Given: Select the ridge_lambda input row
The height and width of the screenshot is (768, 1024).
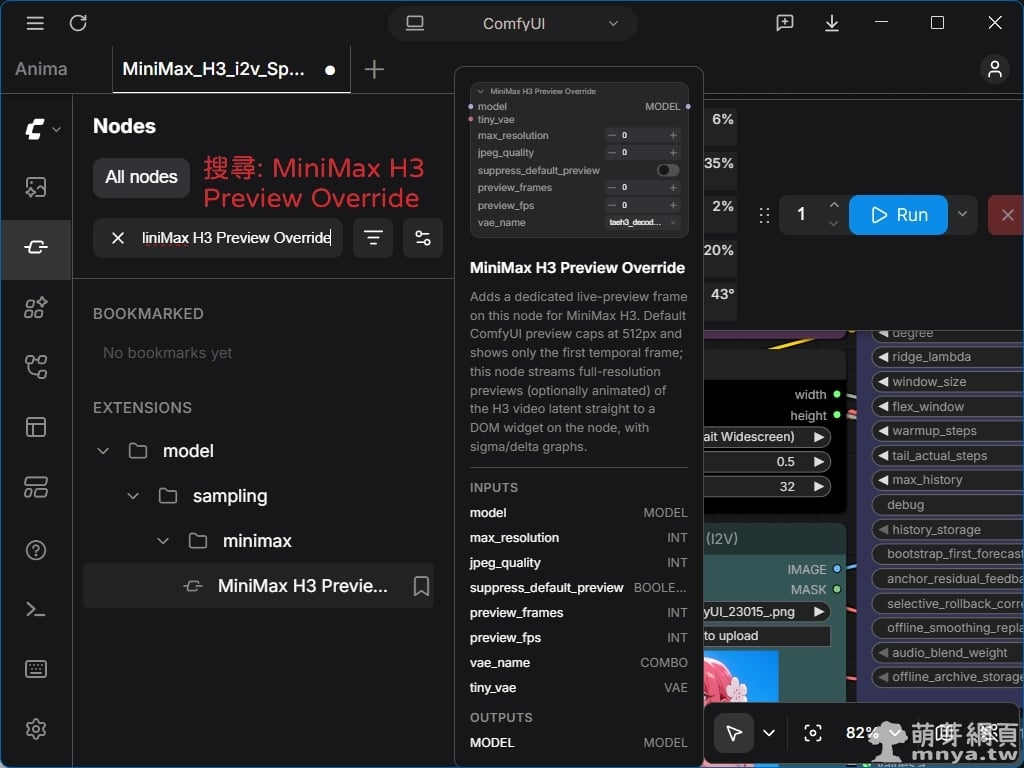Looking at the screenshot, I should 947,357.
